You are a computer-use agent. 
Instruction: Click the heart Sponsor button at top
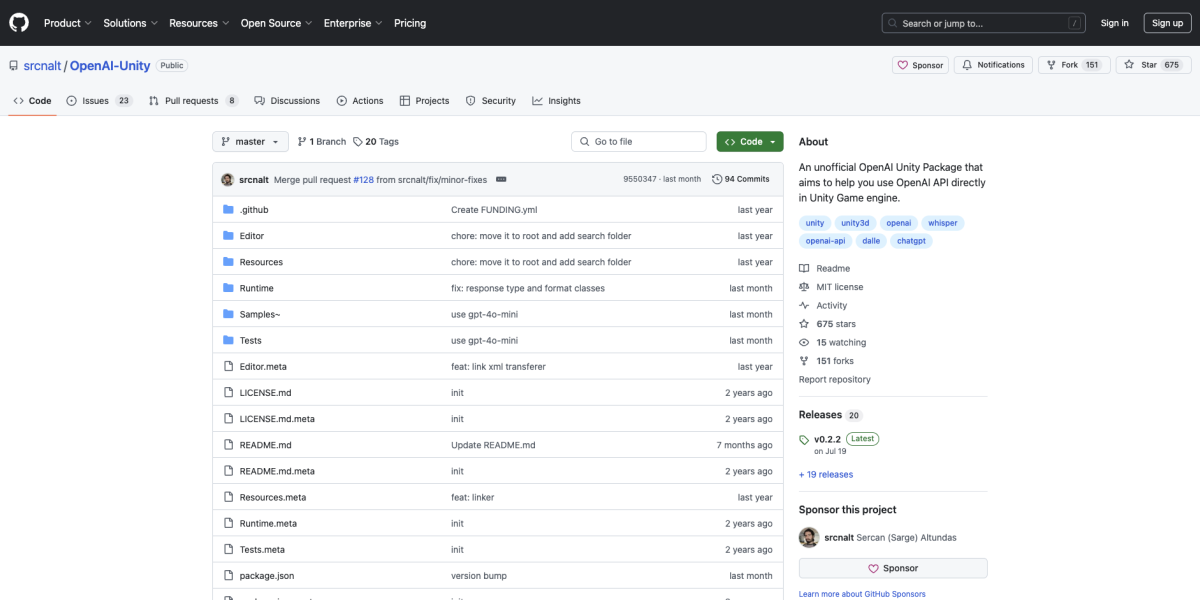click(x=920, y=65)
